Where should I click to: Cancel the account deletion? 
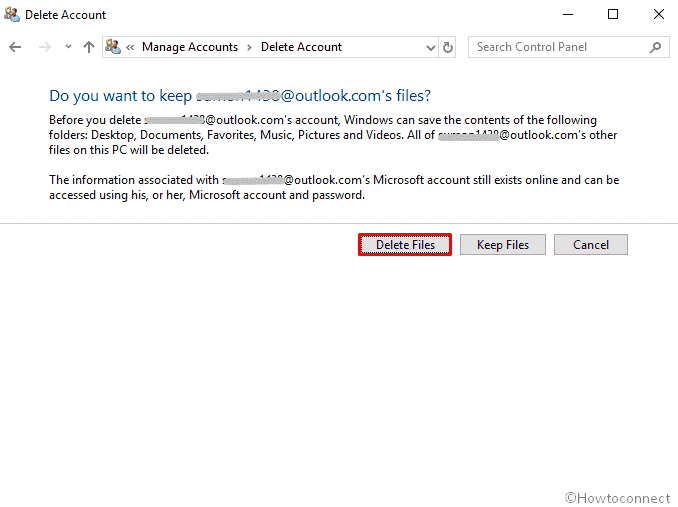[x=591, y=245]
